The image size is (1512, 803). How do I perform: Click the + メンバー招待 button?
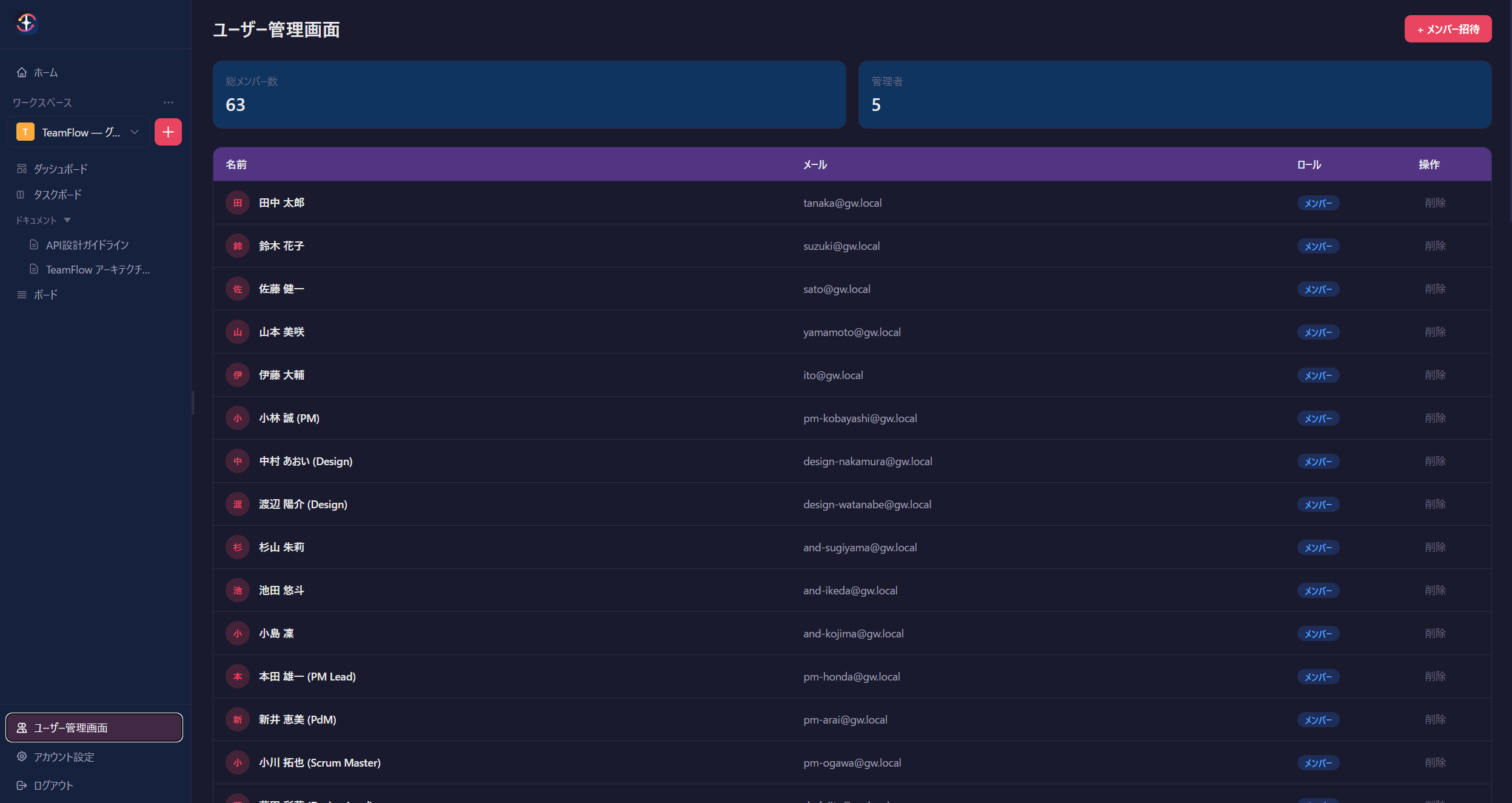pyautogui.click(x=1448, y=29)
